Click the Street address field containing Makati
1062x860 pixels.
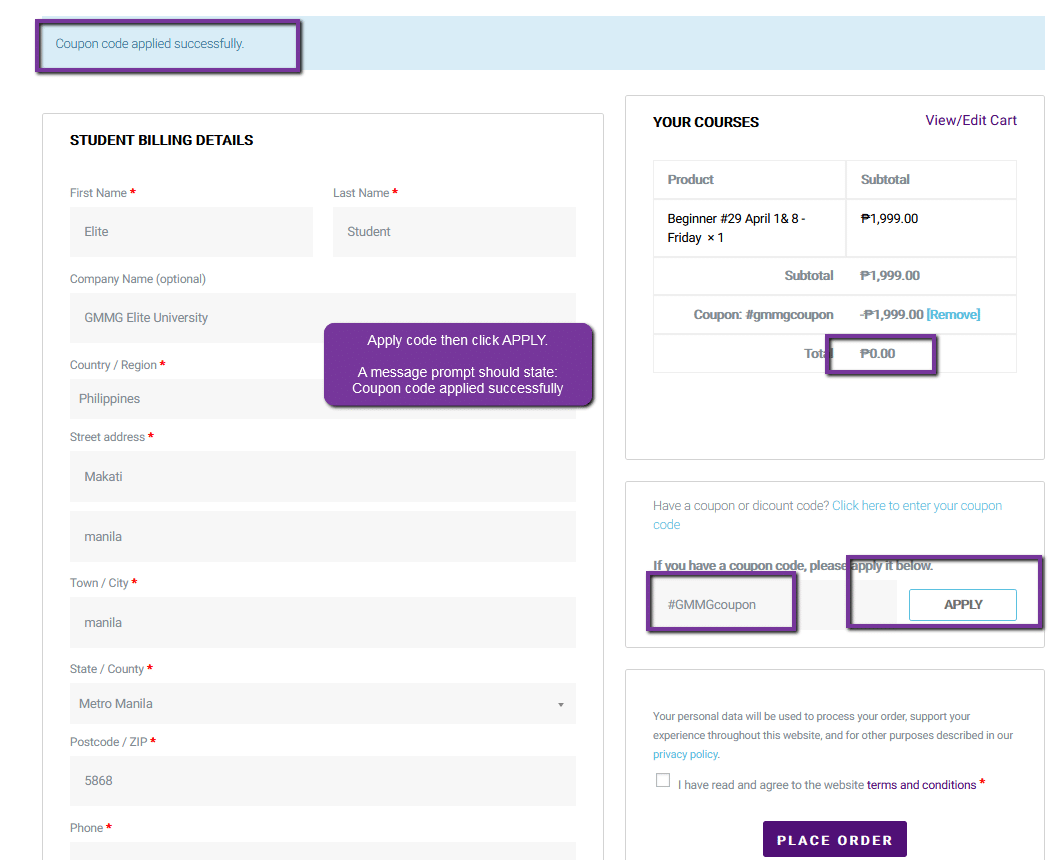tap(322, 477)
